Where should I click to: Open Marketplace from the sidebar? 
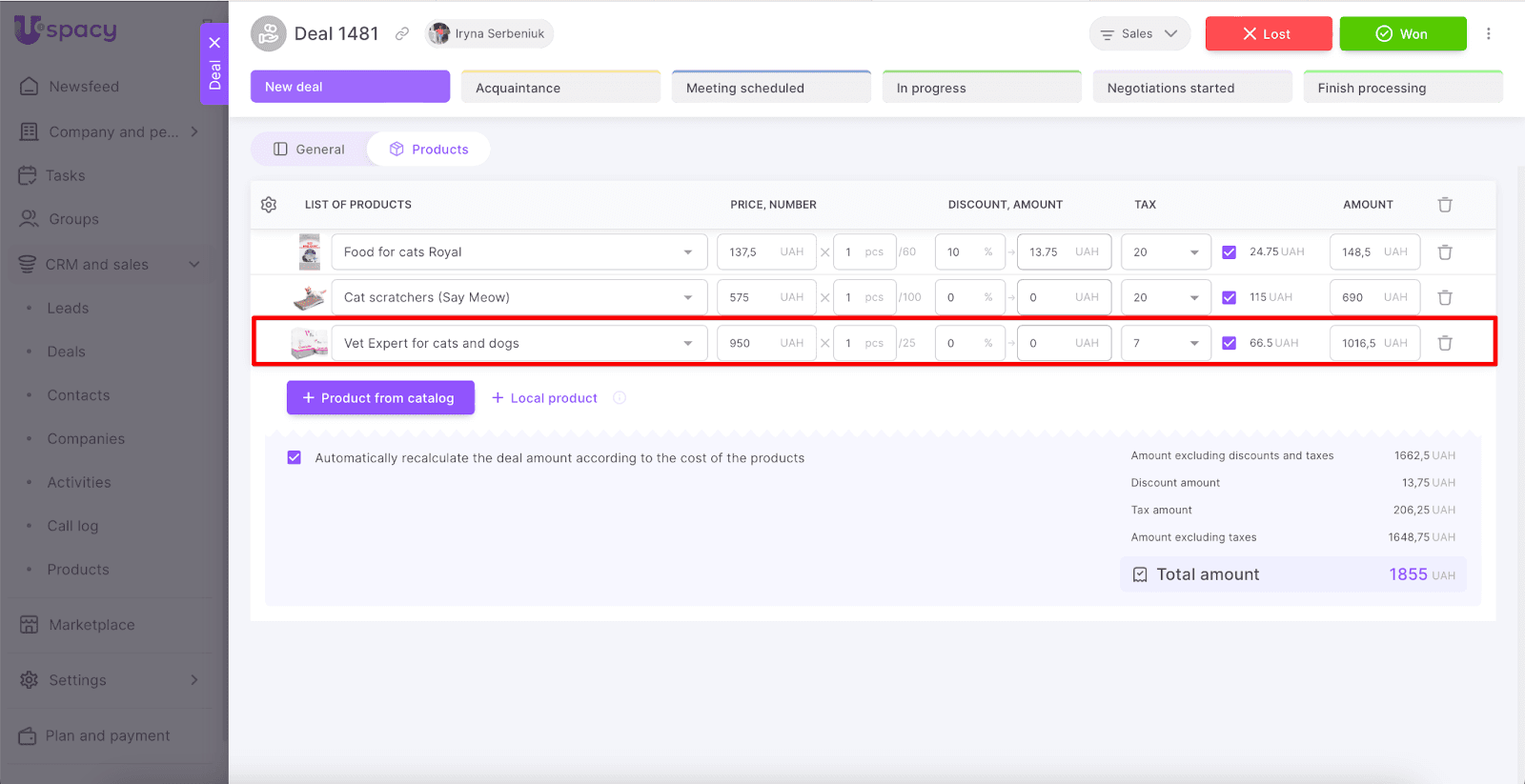[x=91, y=625]
